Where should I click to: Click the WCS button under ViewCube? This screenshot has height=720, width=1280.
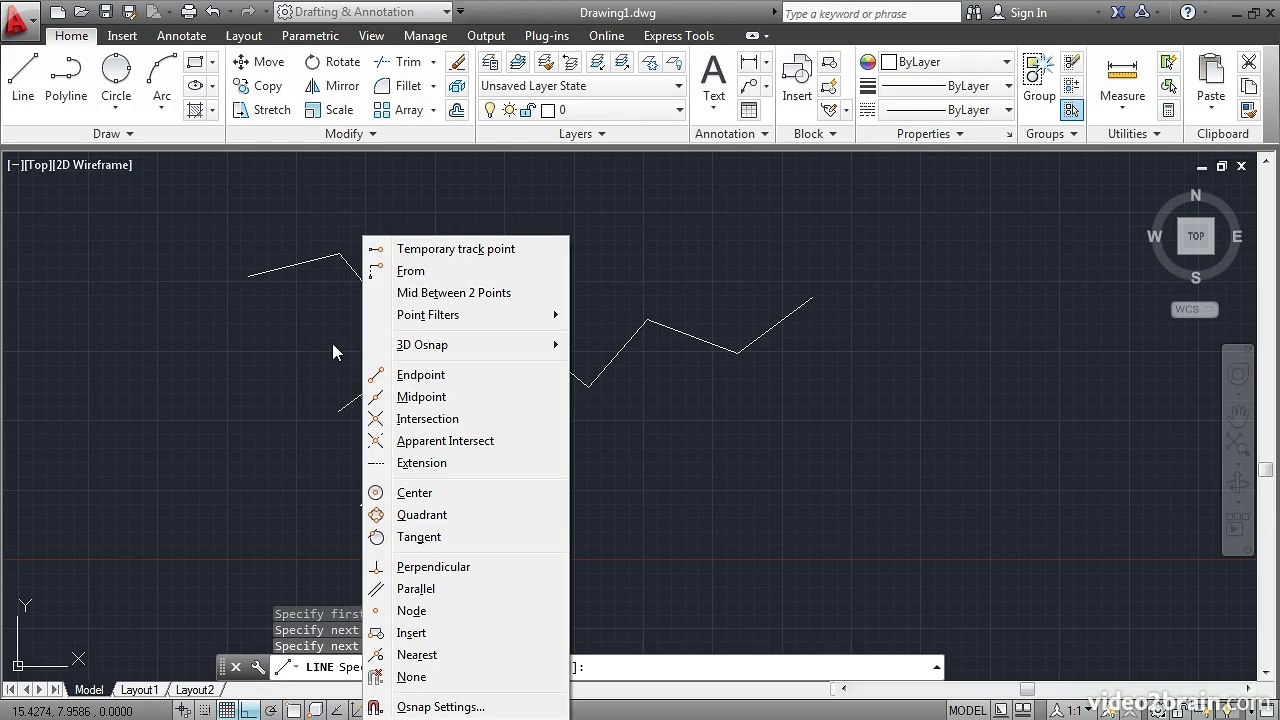tap(1194, 309)
